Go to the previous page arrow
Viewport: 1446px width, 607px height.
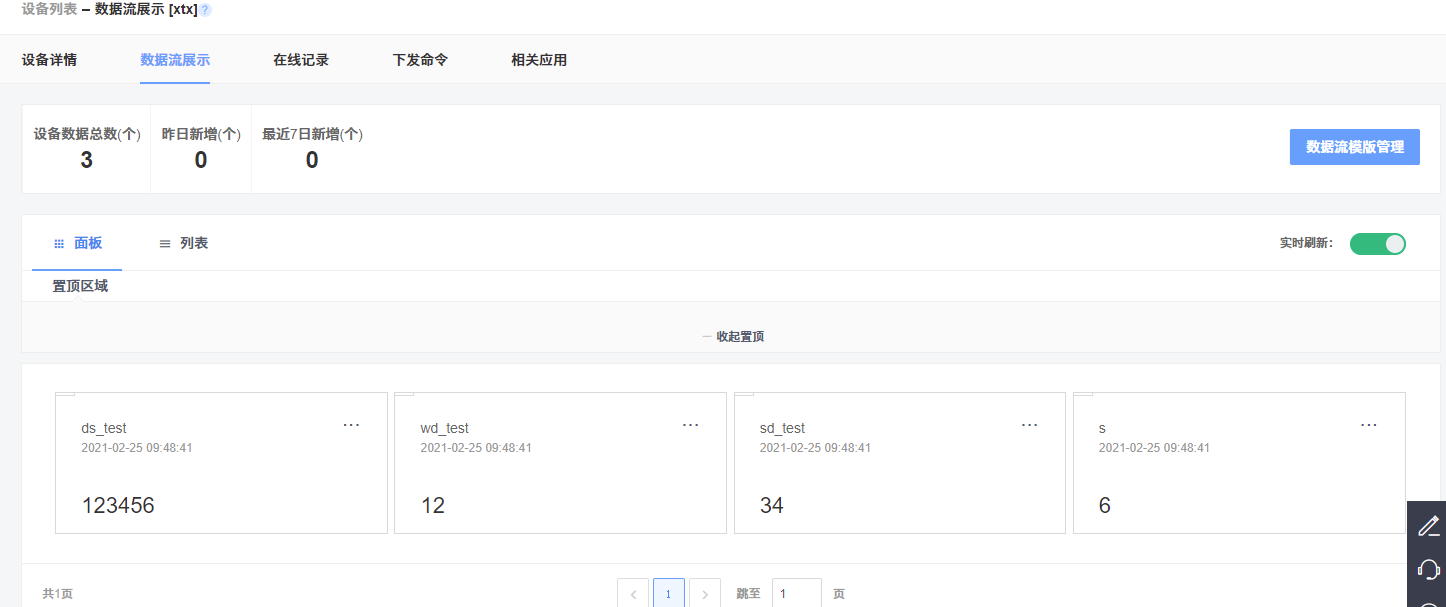pos(633,594)
